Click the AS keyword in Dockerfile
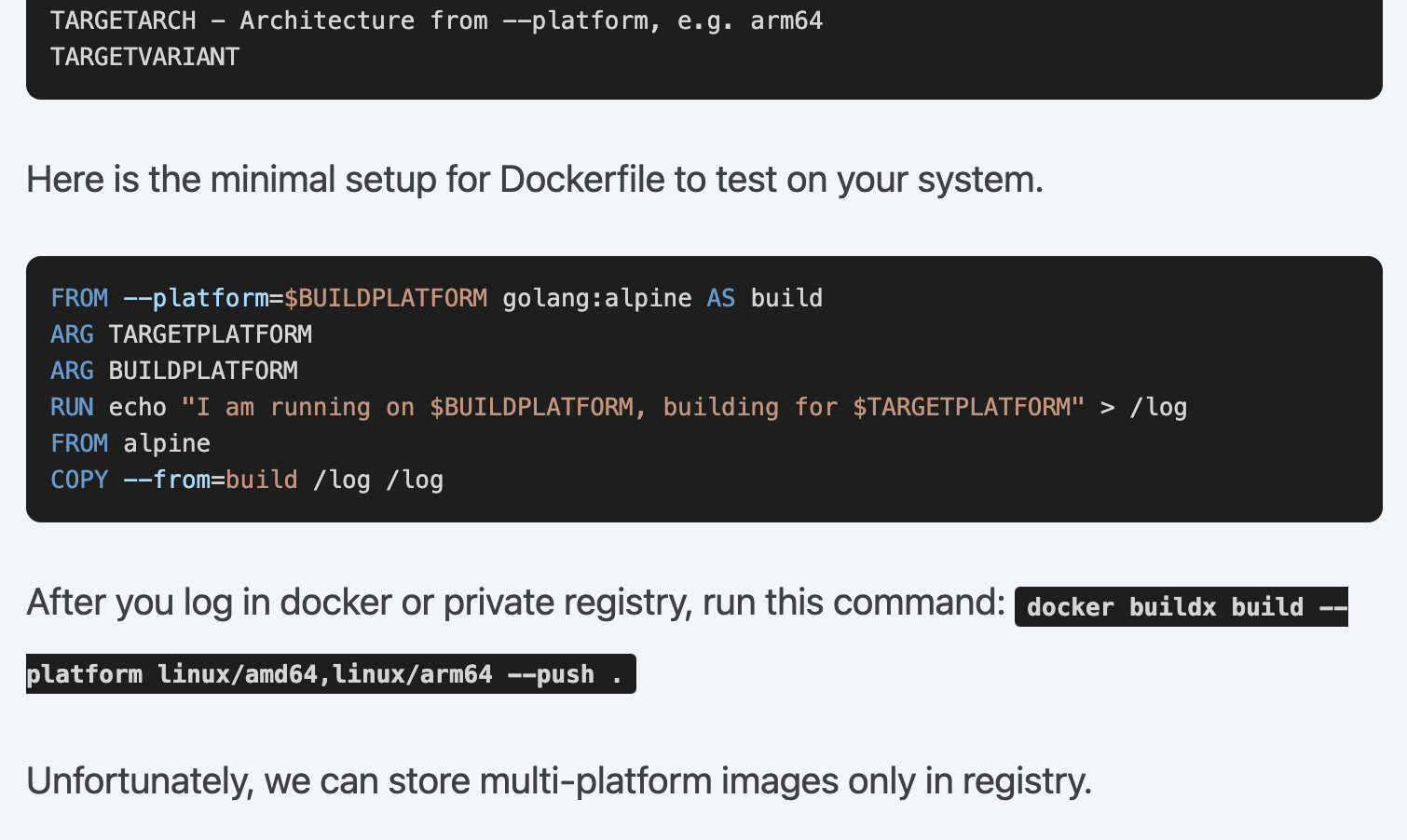Image resolution: width=1407 pixels, height=840 pixels. tap(720, 298)
